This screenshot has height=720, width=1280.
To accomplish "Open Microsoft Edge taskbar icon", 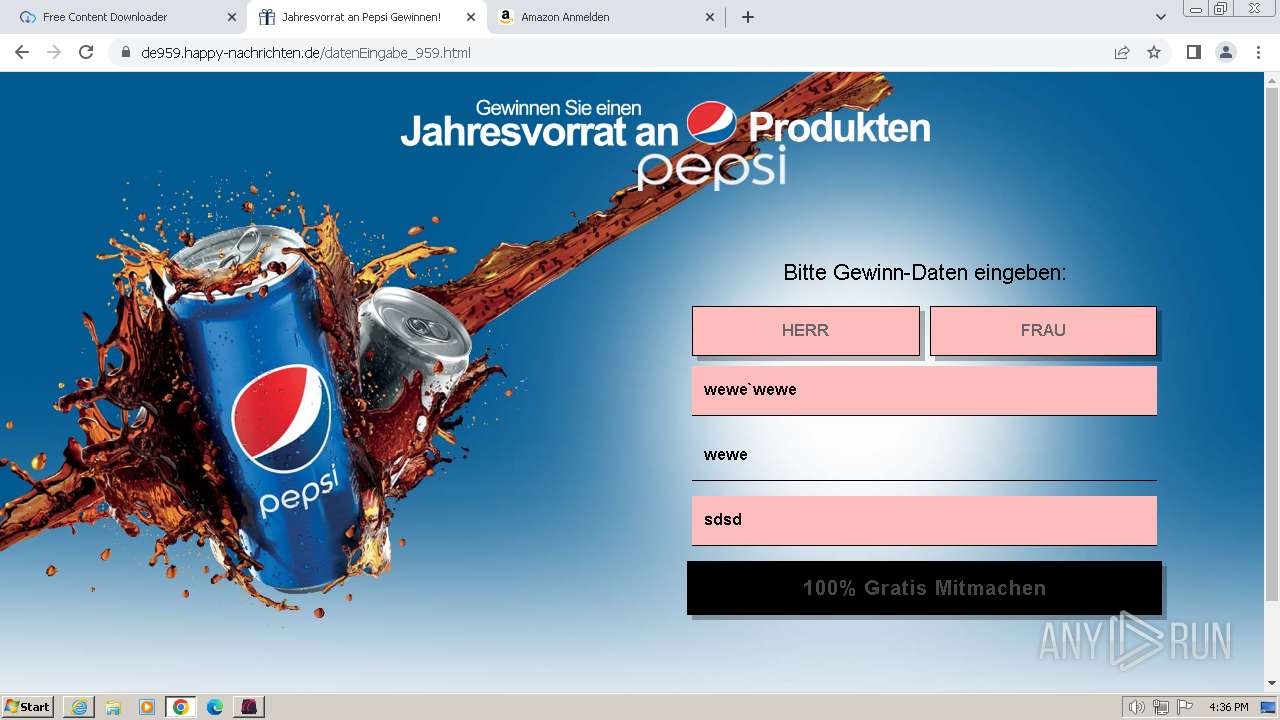I will [215, 707].
